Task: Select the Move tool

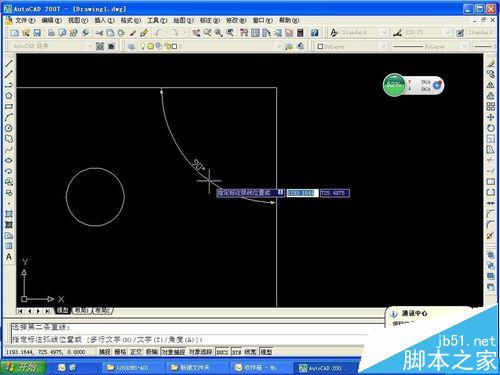Action: point(491,117)
